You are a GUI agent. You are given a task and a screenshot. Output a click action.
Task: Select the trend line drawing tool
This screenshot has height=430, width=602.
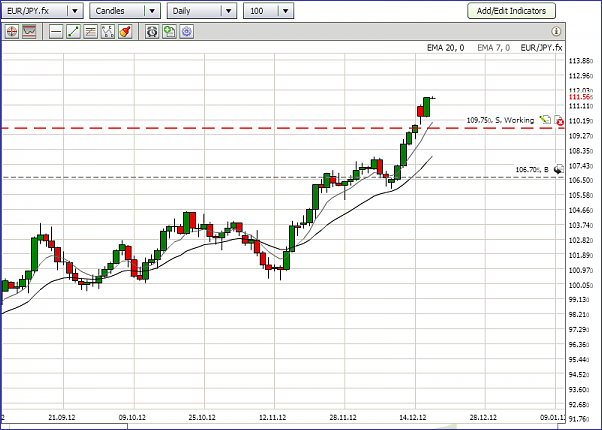click(73, 31)
